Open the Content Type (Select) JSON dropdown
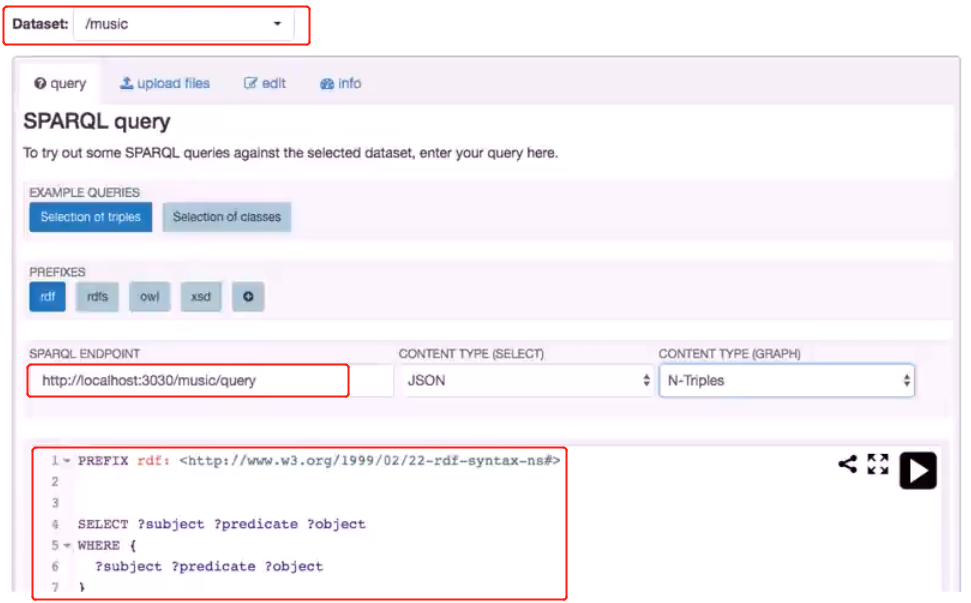Screen dimensions: 971x603 point(526,380)
